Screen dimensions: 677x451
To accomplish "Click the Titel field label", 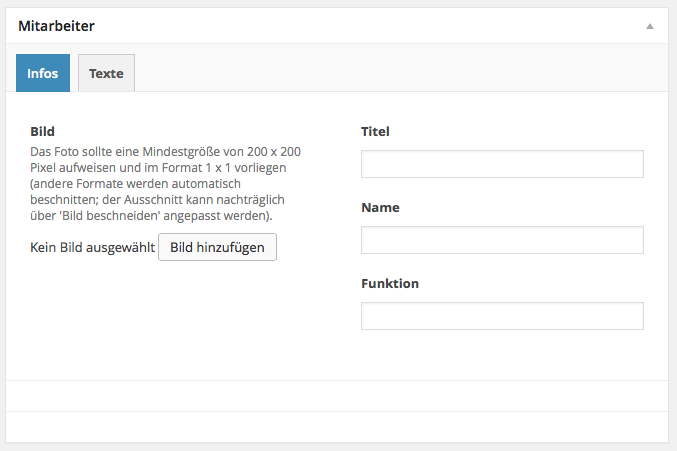I will (x=375, y=131).
